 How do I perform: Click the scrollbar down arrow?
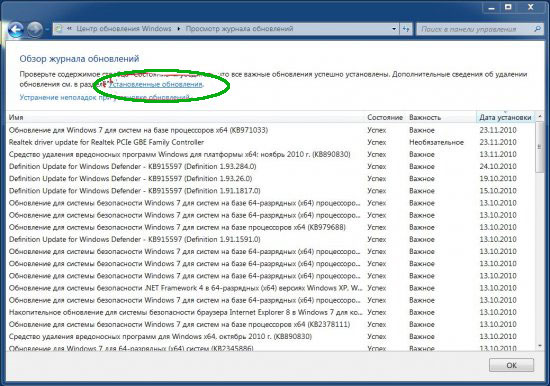pyautogui.click(x=540, y=346)
